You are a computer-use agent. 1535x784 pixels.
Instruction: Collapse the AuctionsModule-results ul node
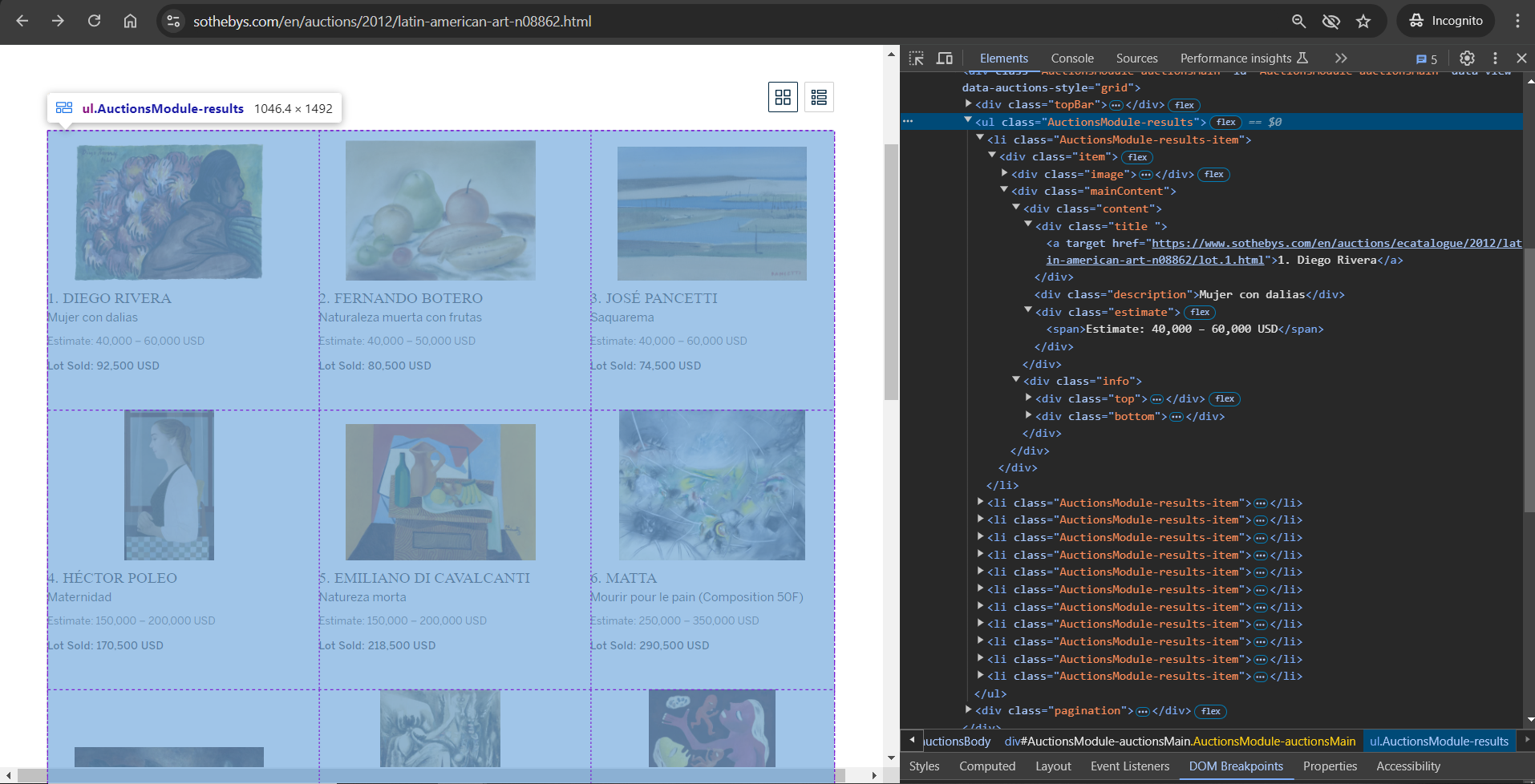coord(969,122)
